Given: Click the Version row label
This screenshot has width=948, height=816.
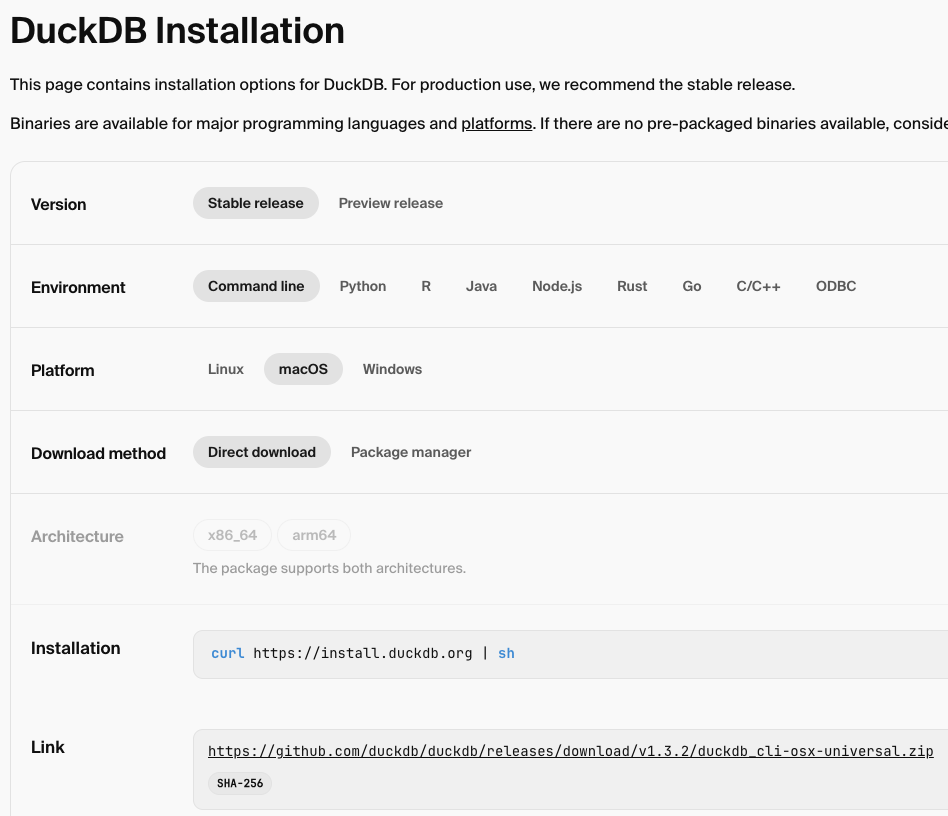Looking at the screenshot, I should (x=59, y=204).
